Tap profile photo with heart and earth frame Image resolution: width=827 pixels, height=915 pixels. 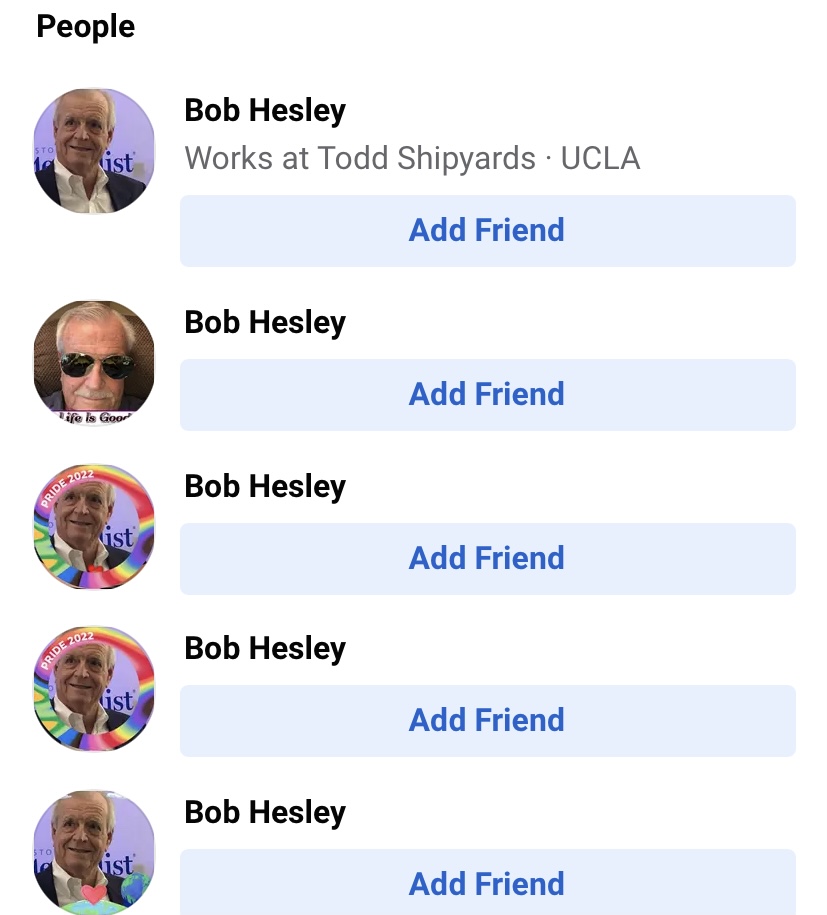[x=94, y=852]
